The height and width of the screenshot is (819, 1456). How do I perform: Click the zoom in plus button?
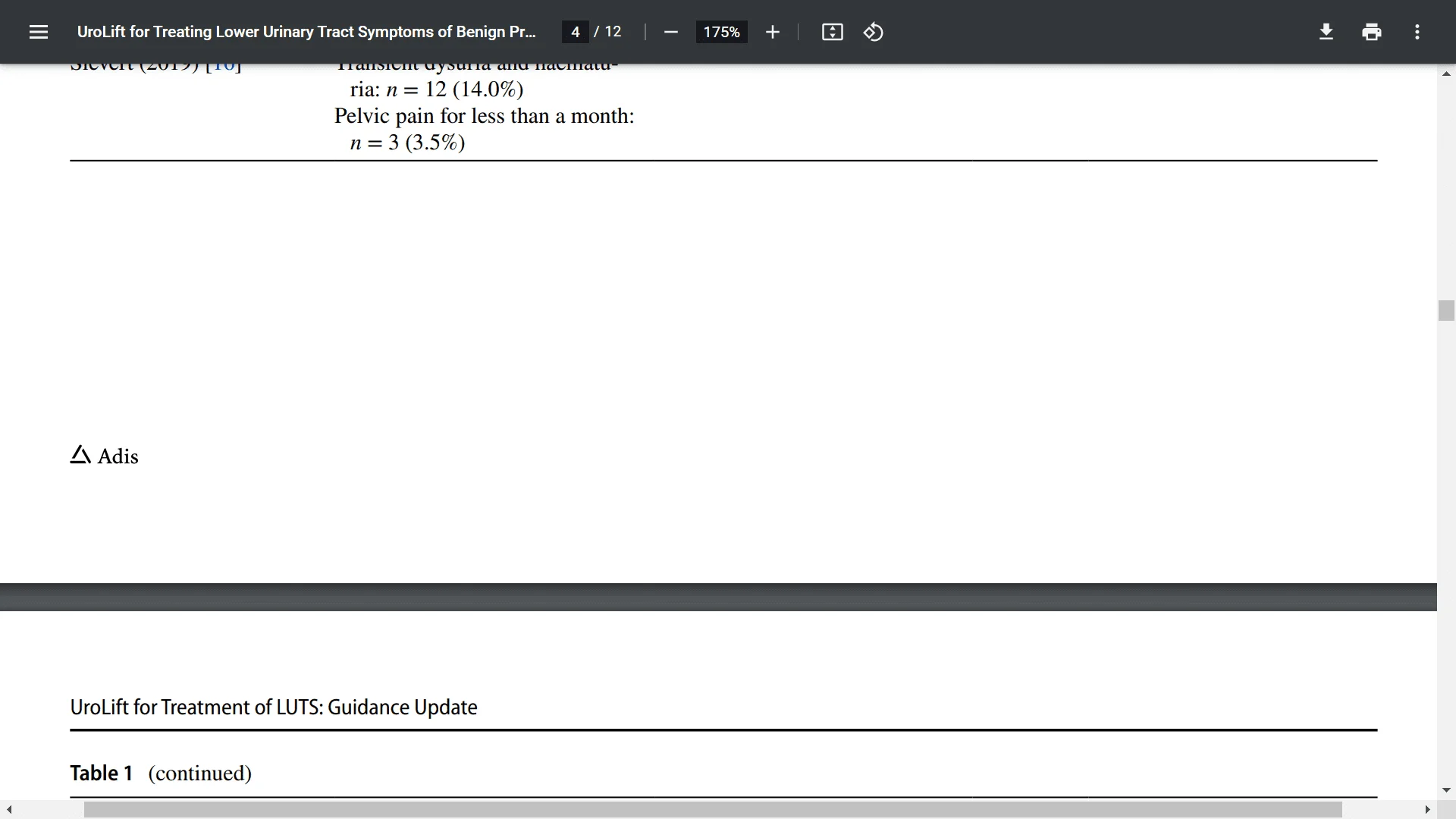pyautogui.click(x=772, y=32)
